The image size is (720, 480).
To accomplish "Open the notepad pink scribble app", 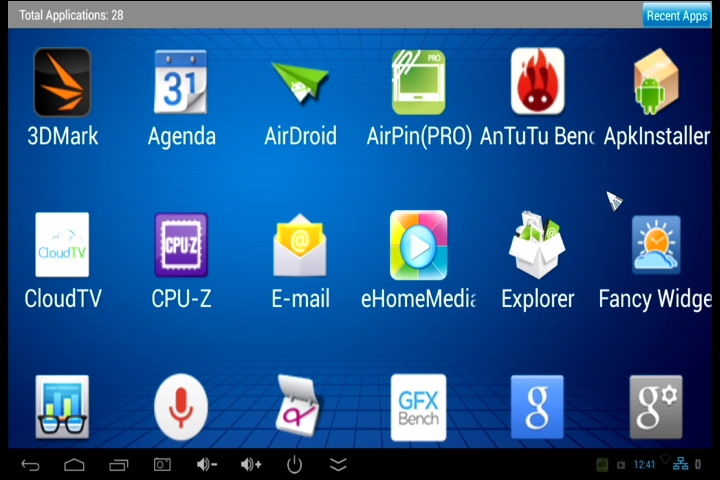I will 298,406.
